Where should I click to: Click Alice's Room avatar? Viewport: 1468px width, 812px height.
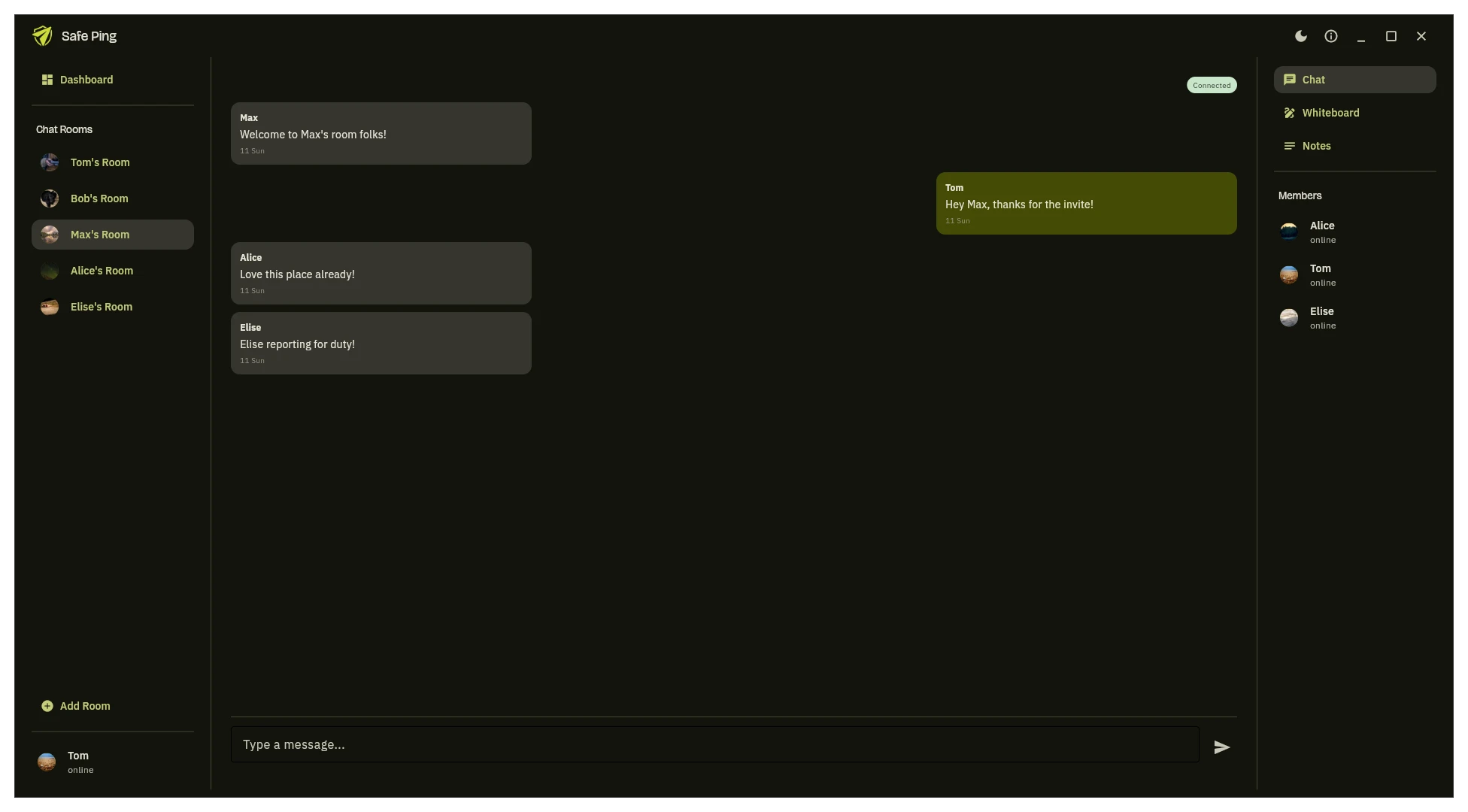[x=50, y=271]
